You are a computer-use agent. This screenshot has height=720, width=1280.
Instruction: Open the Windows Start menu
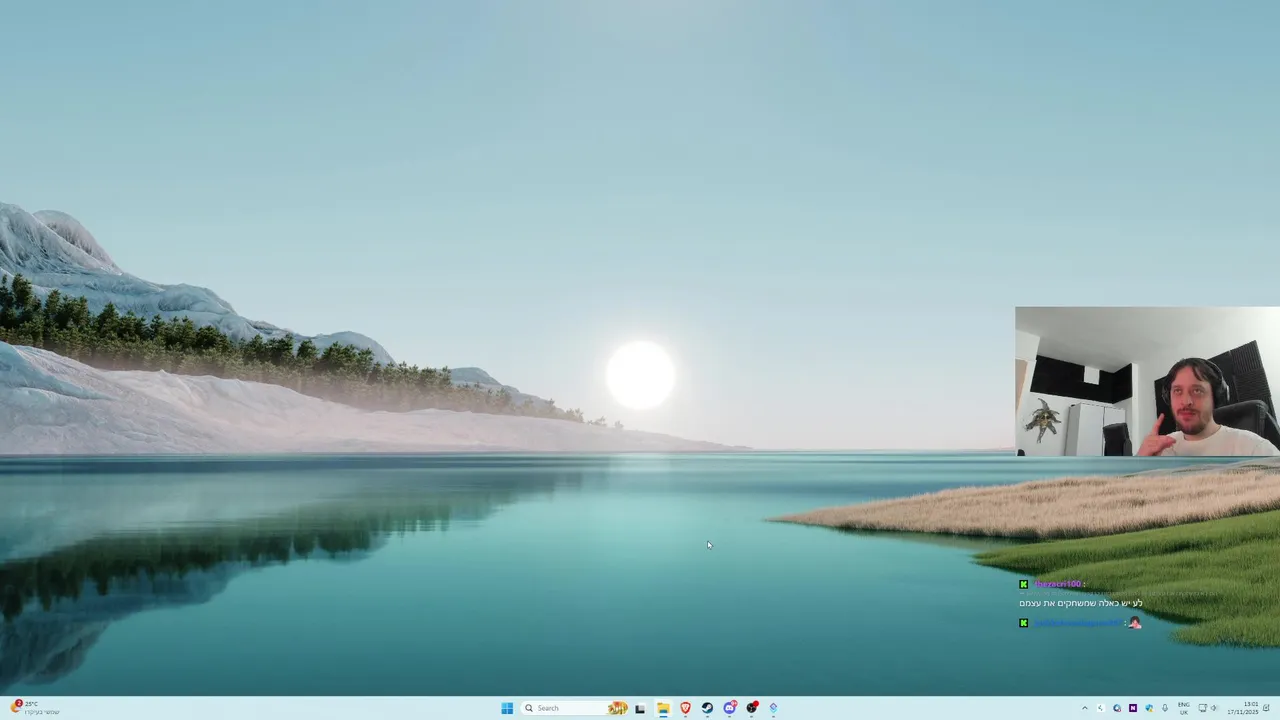click(507, 708)
